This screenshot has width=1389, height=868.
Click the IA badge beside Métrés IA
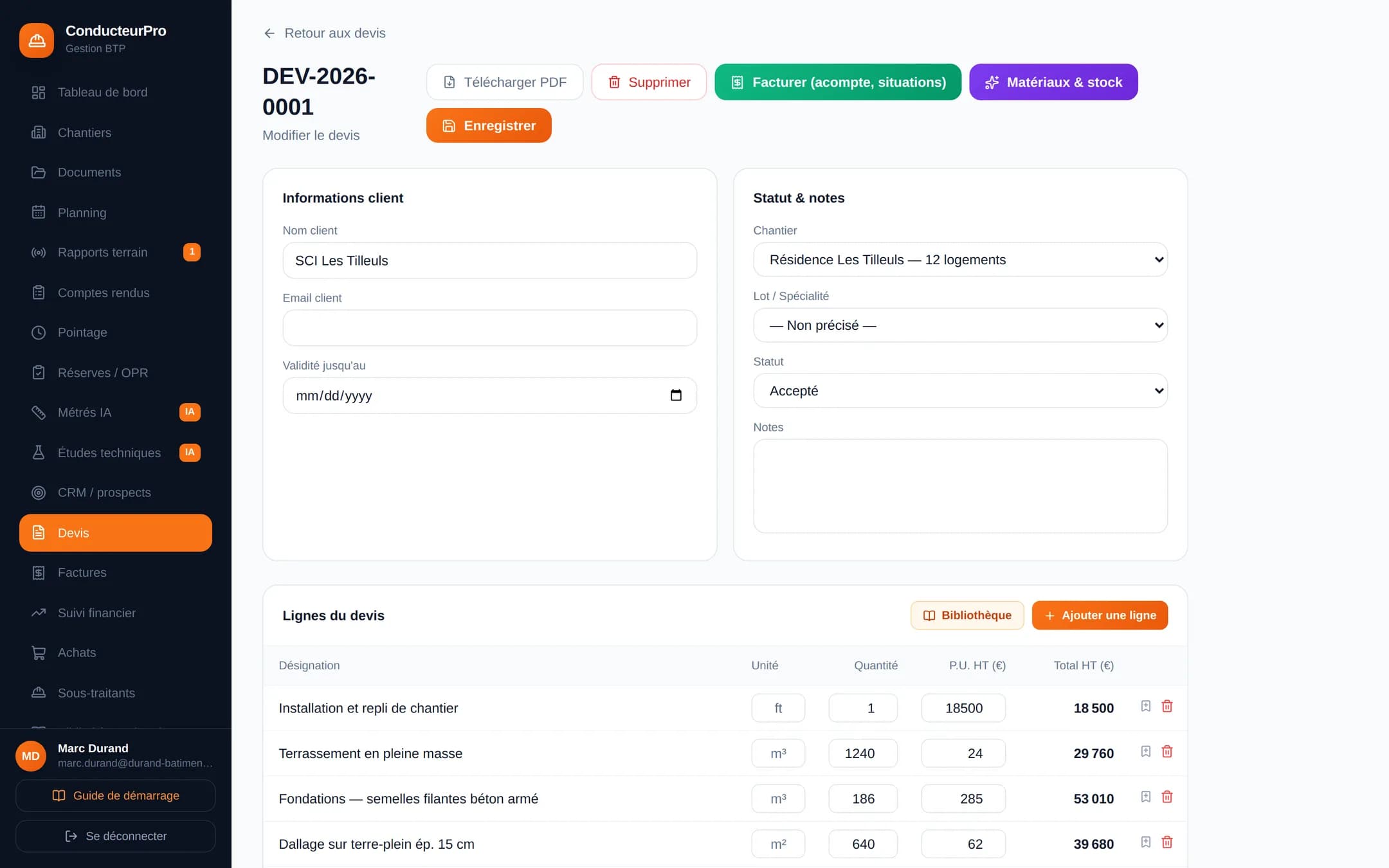[x=190, y=412]
